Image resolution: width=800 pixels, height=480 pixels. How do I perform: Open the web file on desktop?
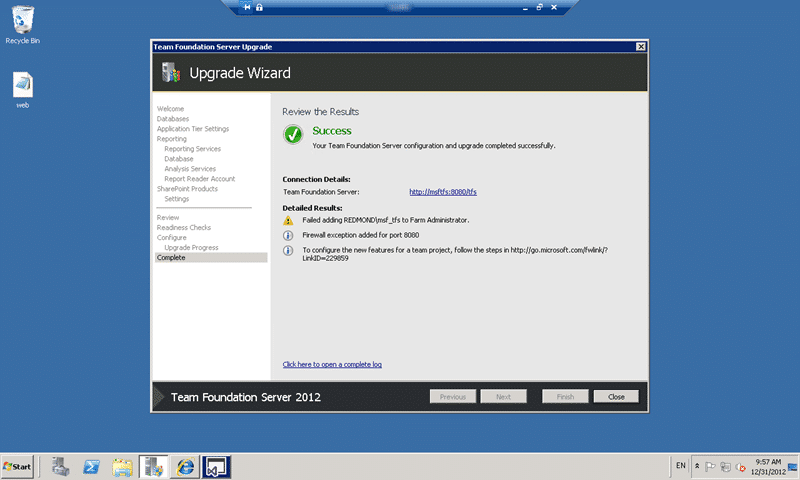click(x=22, y=90)
